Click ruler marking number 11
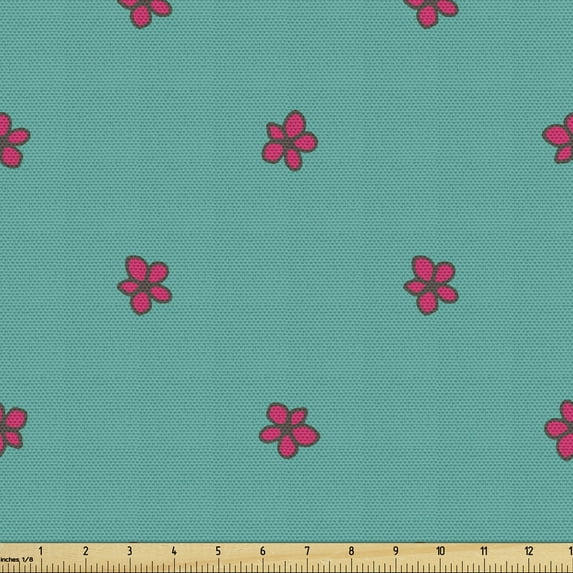 pyautogui.click(x=484, y=551)
